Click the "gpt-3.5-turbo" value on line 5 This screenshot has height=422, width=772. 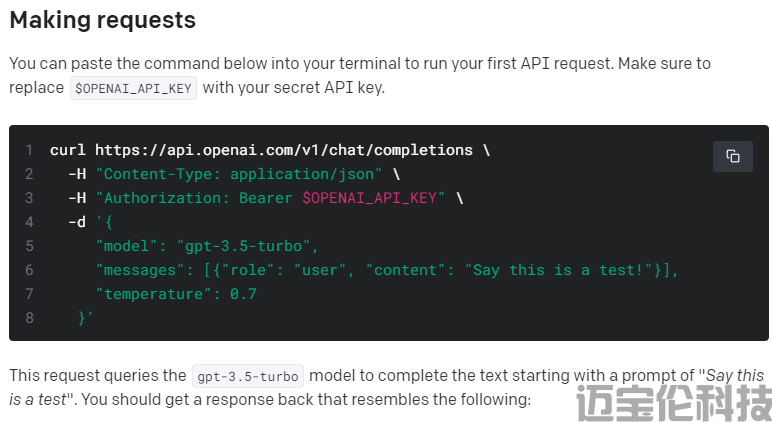coord(243,246)
